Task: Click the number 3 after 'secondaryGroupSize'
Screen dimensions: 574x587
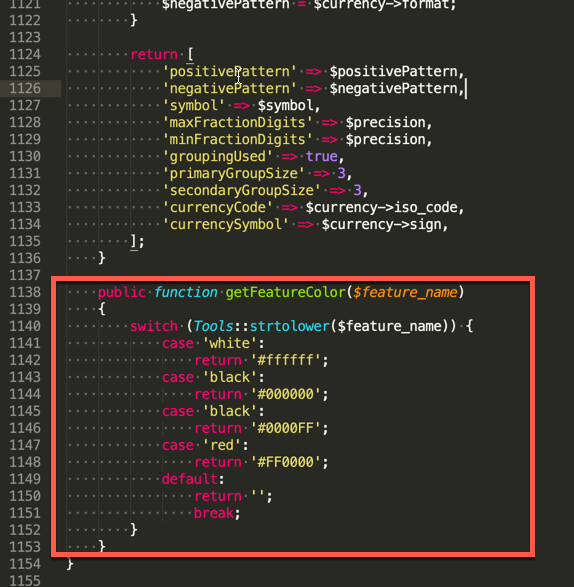Action: 357,191
